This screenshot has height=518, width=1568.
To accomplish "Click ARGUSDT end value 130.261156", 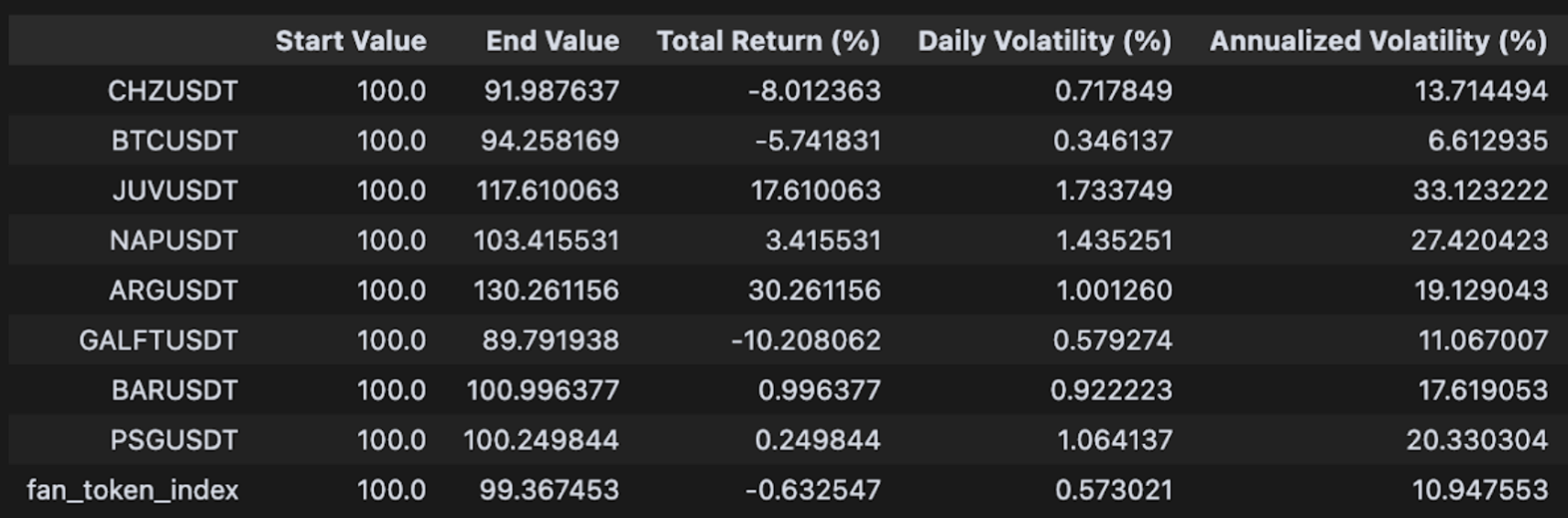I will tap(546, 290).
